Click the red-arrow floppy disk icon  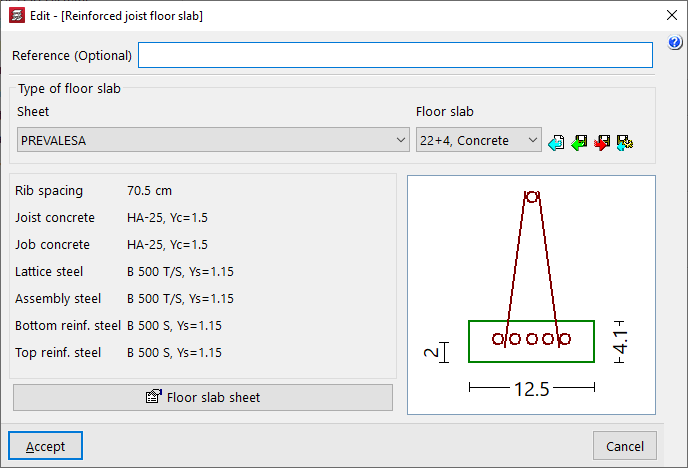[602, 143]
